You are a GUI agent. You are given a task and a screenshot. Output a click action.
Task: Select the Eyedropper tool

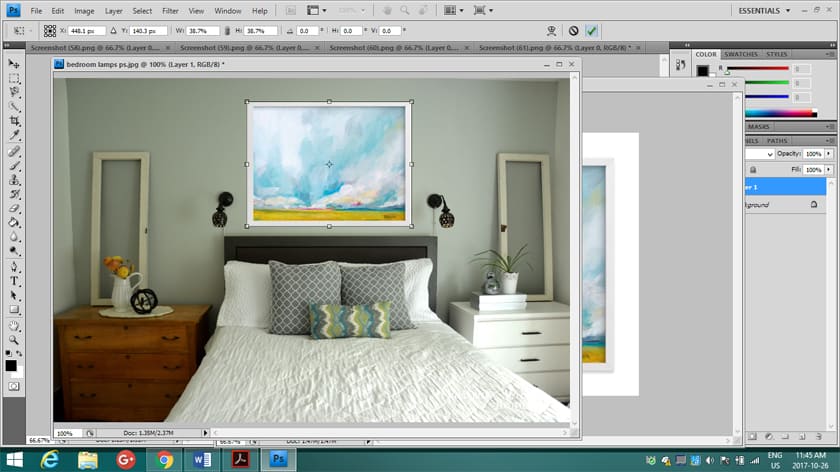(x=14, y=135)
